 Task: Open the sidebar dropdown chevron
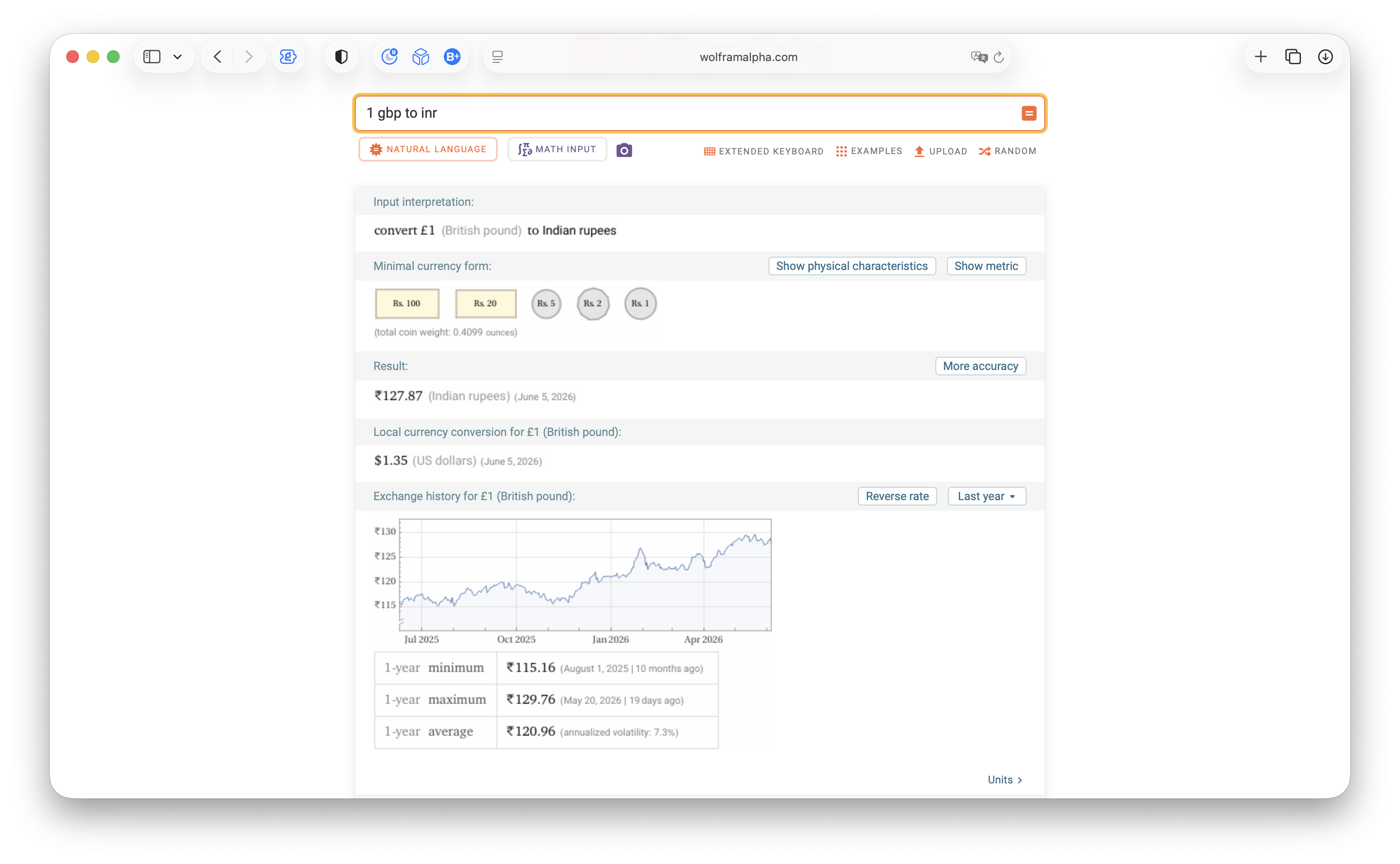pos(177,57)
